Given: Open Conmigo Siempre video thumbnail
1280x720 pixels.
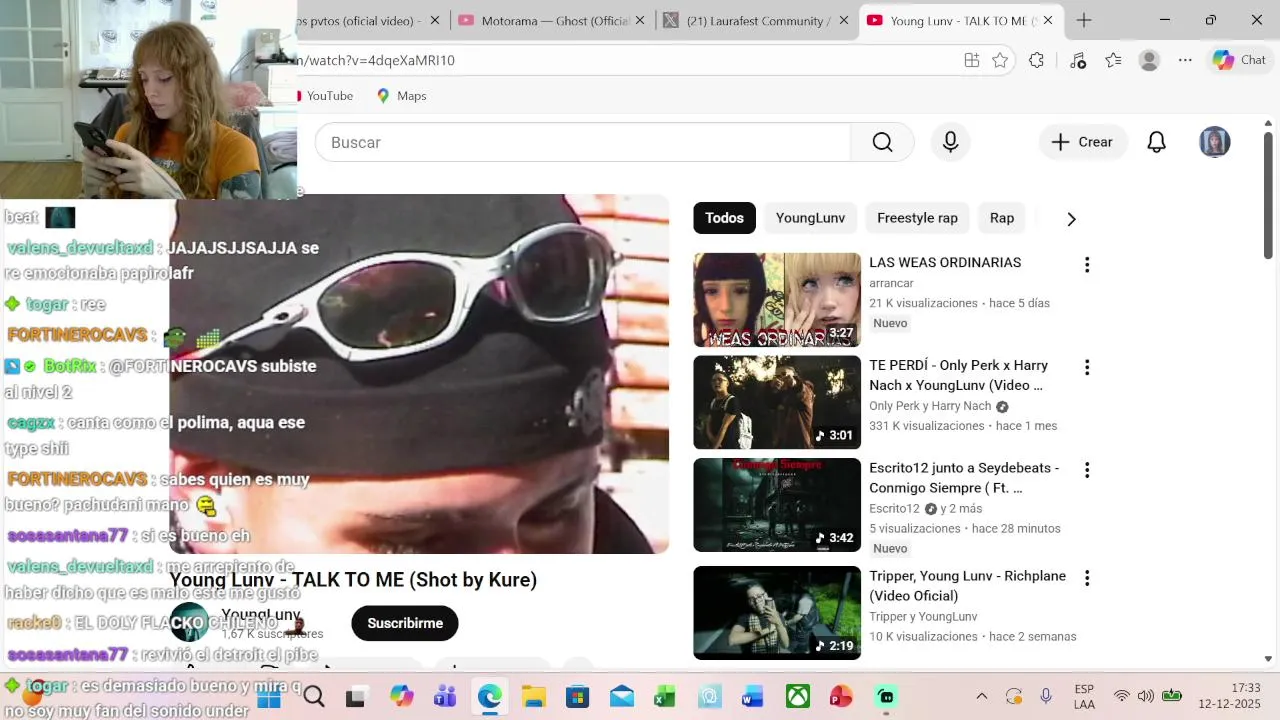Looking at the screenshot, I should pos(777,505).
